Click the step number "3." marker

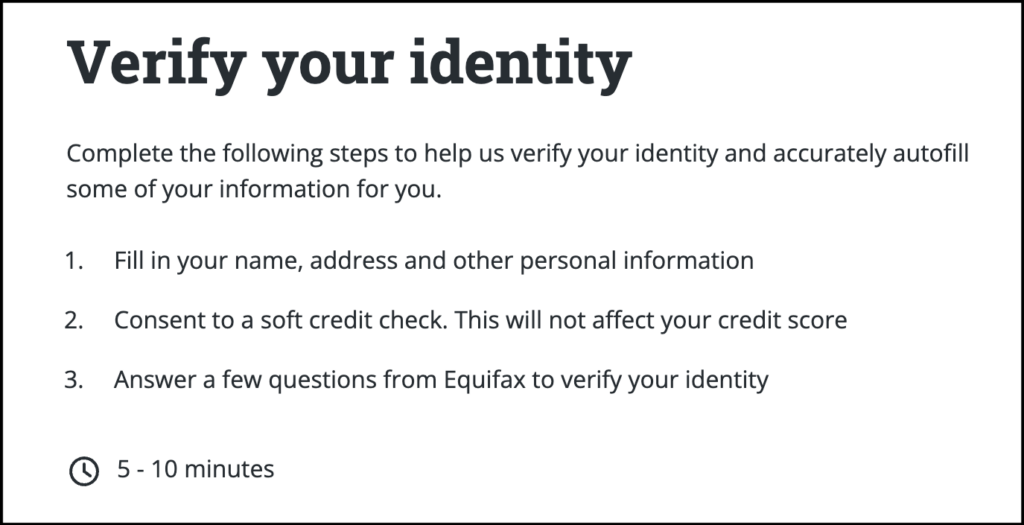76,380
